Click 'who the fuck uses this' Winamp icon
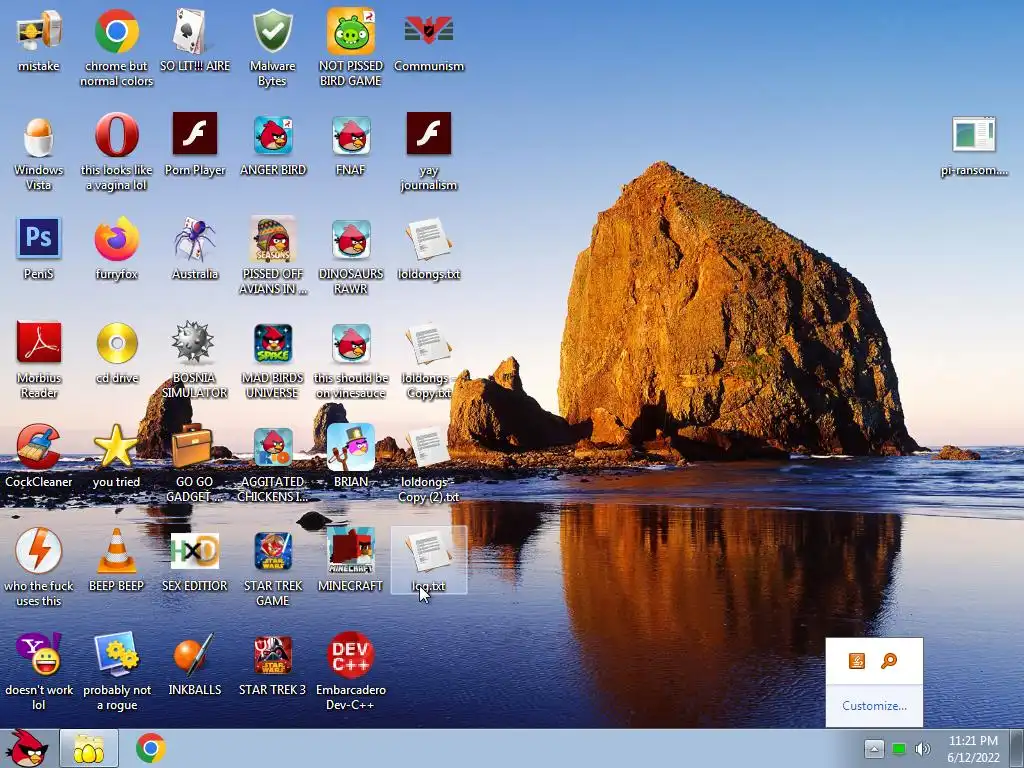 click(x=39, y=568)
